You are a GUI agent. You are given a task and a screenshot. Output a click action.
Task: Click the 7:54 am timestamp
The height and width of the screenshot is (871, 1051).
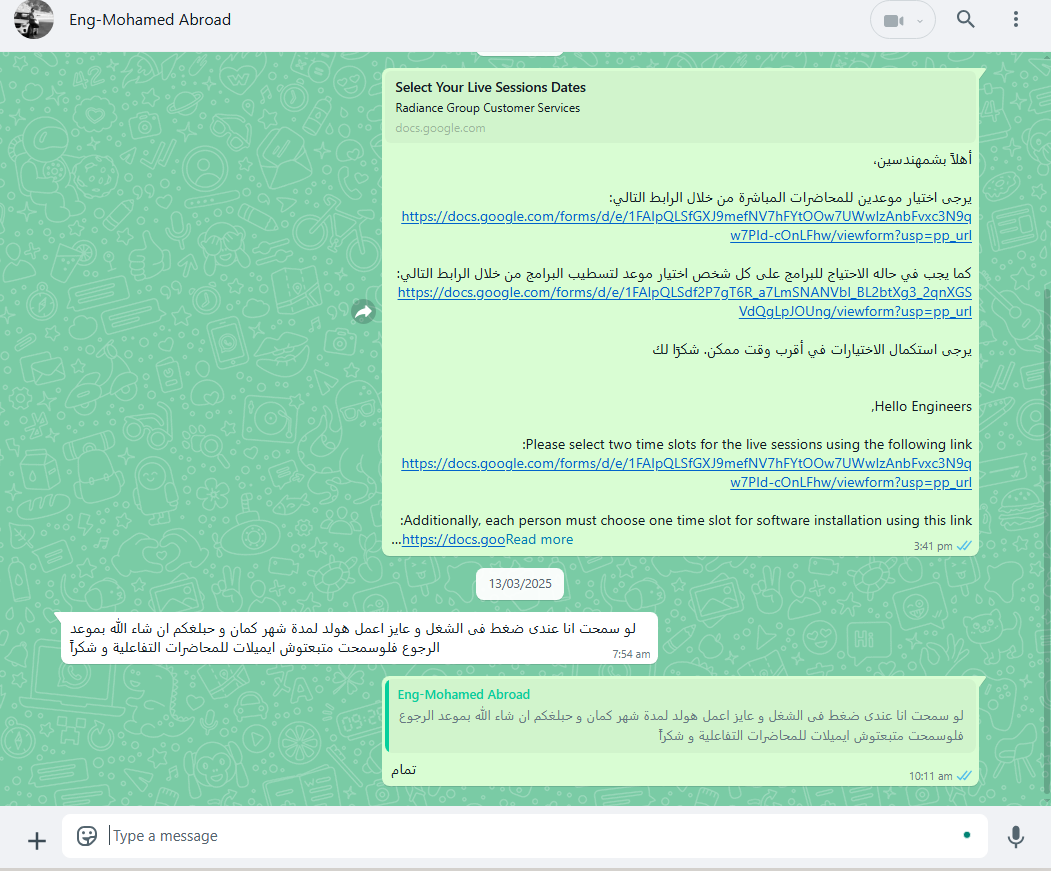click(x=631, y=654)
